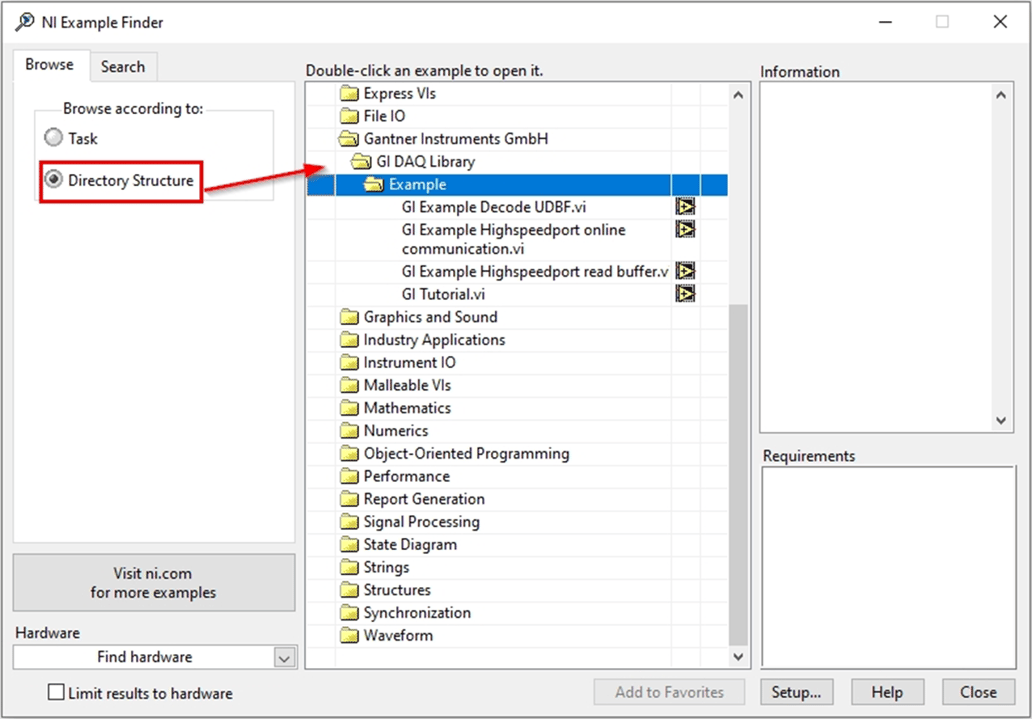Click the Example folder icon

pyautogui.click(x=374, y=184)
